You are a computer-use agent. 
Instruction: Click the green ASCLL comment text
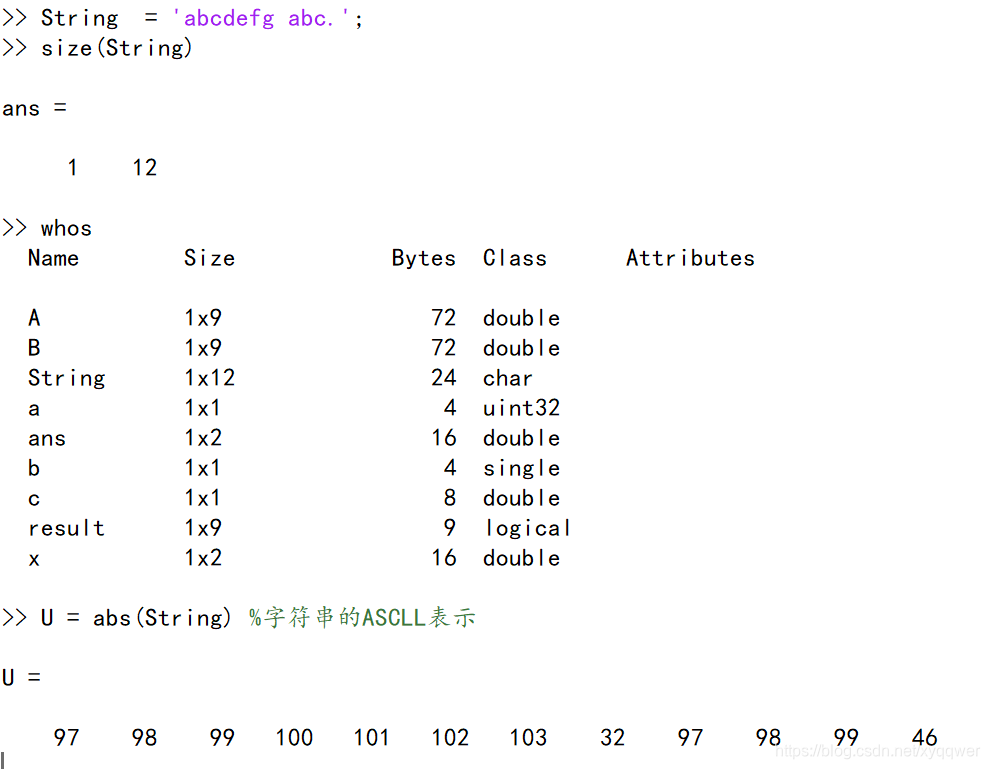point(363,618)
